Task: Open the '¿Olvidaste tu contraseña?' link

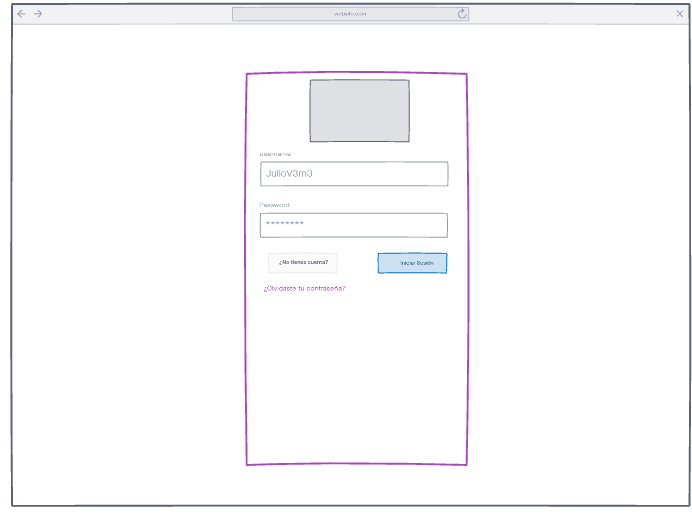Action: click(305, 288)
